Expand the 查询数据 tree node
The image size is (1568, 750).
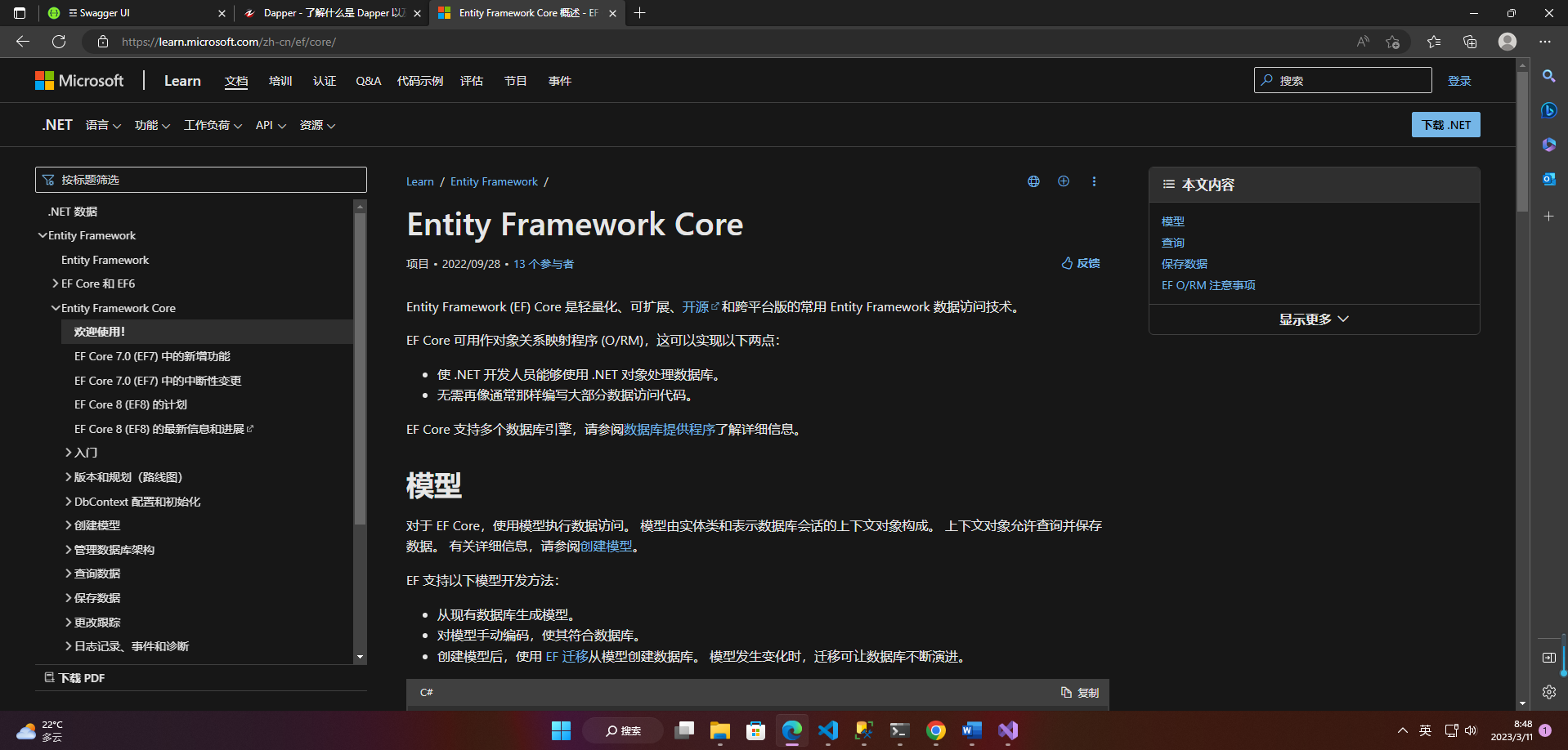[x=69, y=574]
